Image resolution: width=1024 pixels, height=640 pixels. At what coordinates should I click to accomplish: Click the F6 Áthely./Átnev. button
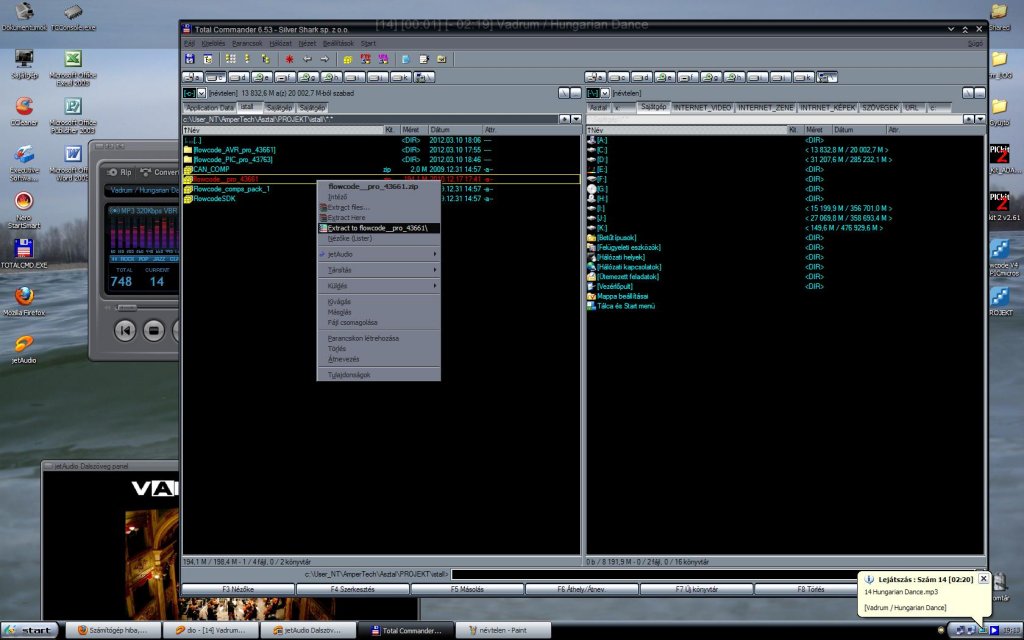click(x=581, y=589)
